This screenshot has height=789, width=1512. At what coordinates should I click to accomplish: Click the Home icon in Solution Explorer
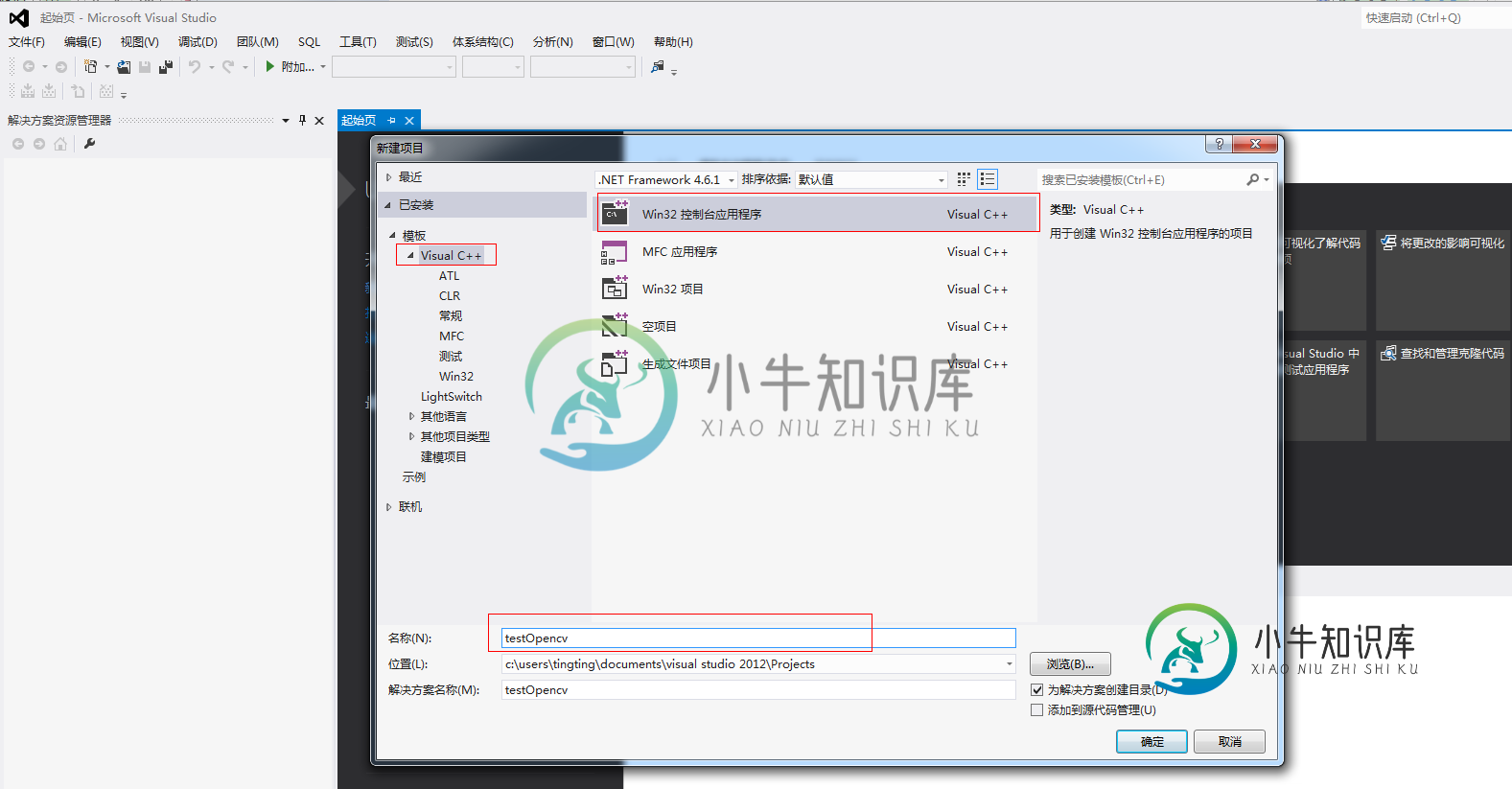[x=60, y=144]
